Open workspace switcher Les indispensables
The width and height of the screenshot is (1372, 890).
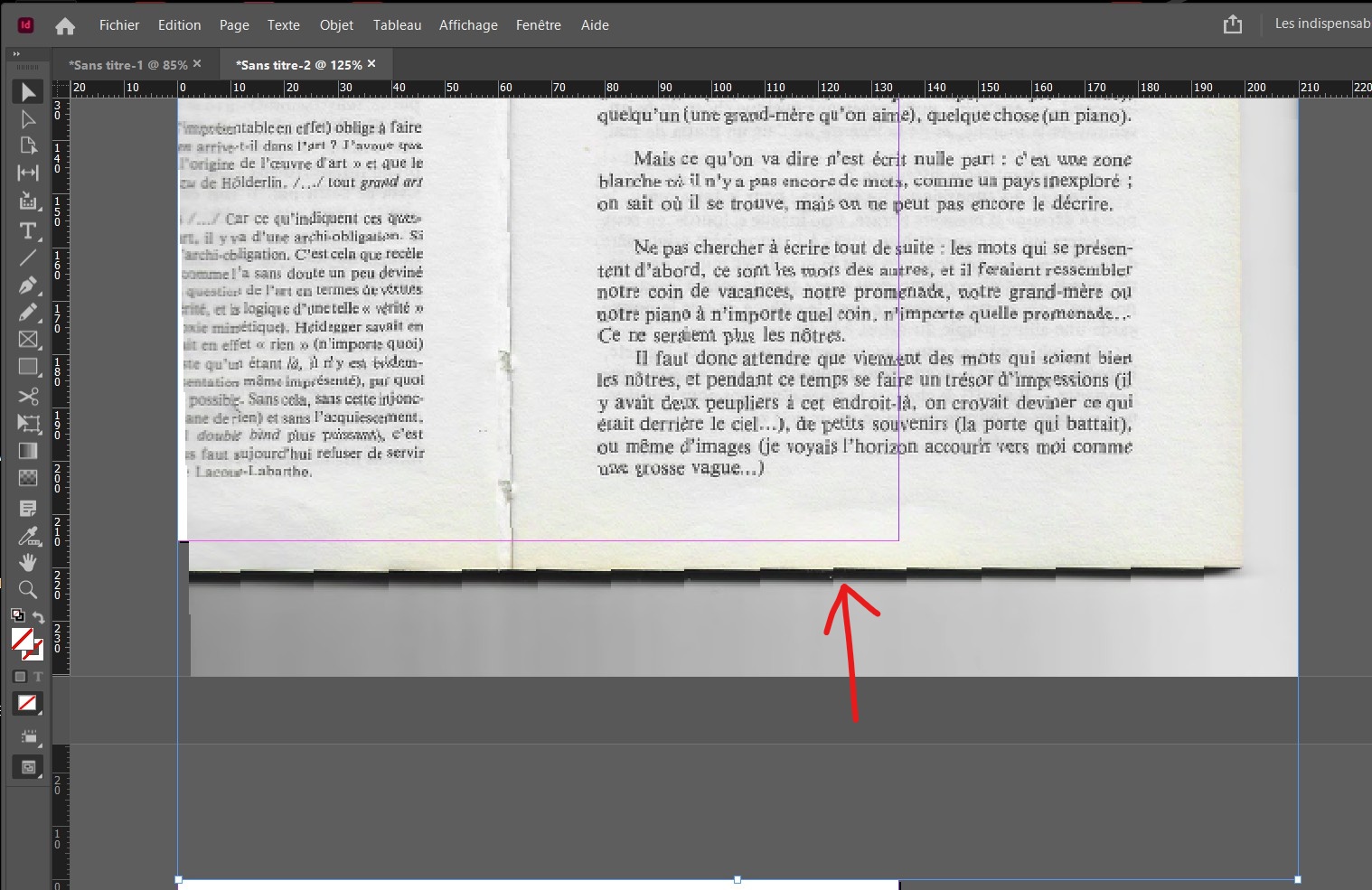(x=1319, y=24)
